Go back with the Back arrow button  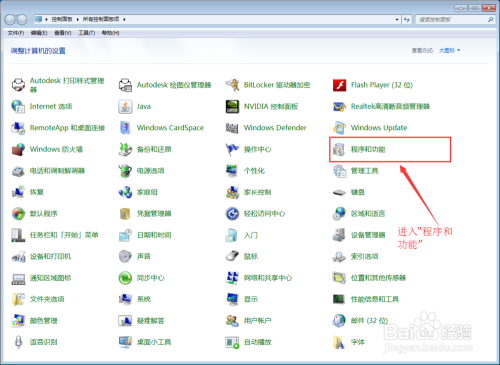pos(10,20)
